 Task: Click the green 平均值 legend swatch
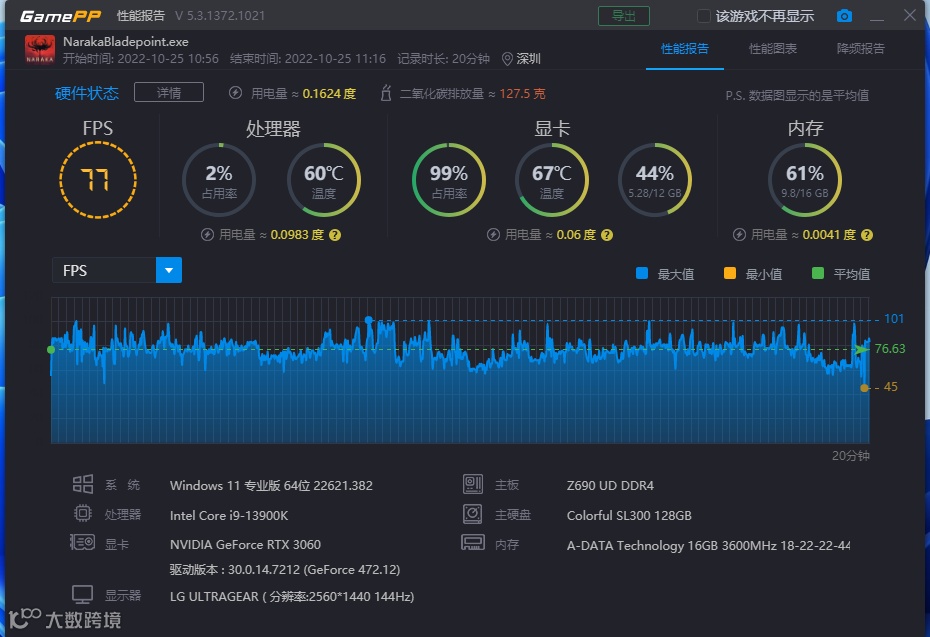pos(818,273)
